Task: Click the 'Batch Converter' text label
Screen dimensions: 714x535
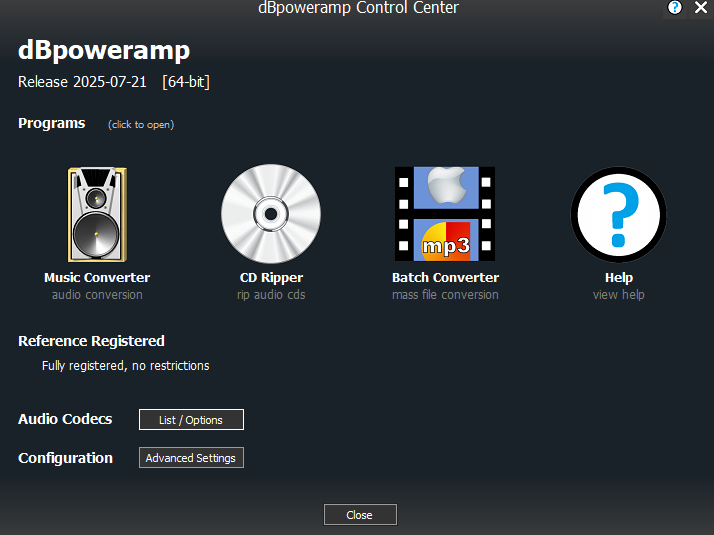Action: 445,278
